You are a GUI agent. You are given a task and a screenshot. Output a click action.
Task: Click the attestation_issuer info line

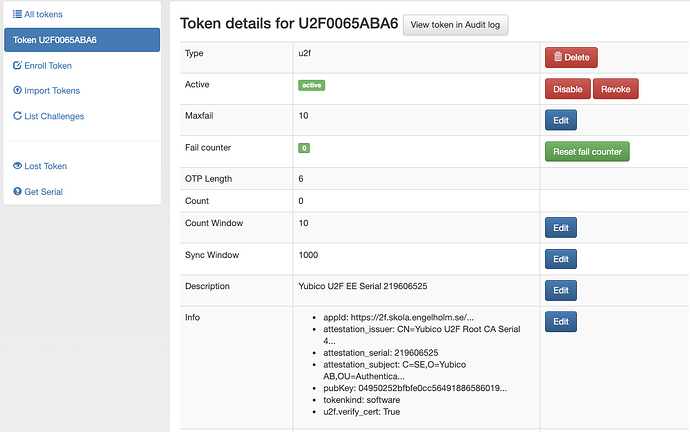[422, 335]
